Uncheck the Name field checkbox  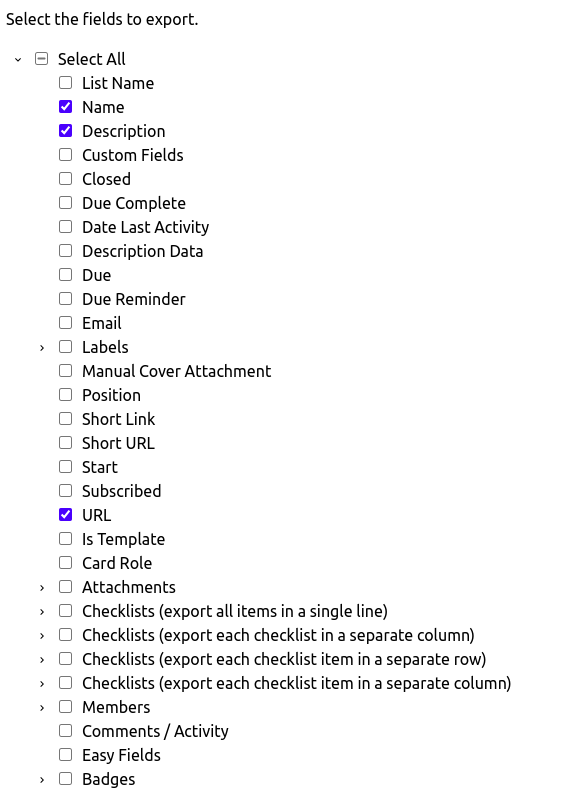click(x=65, y=106)
